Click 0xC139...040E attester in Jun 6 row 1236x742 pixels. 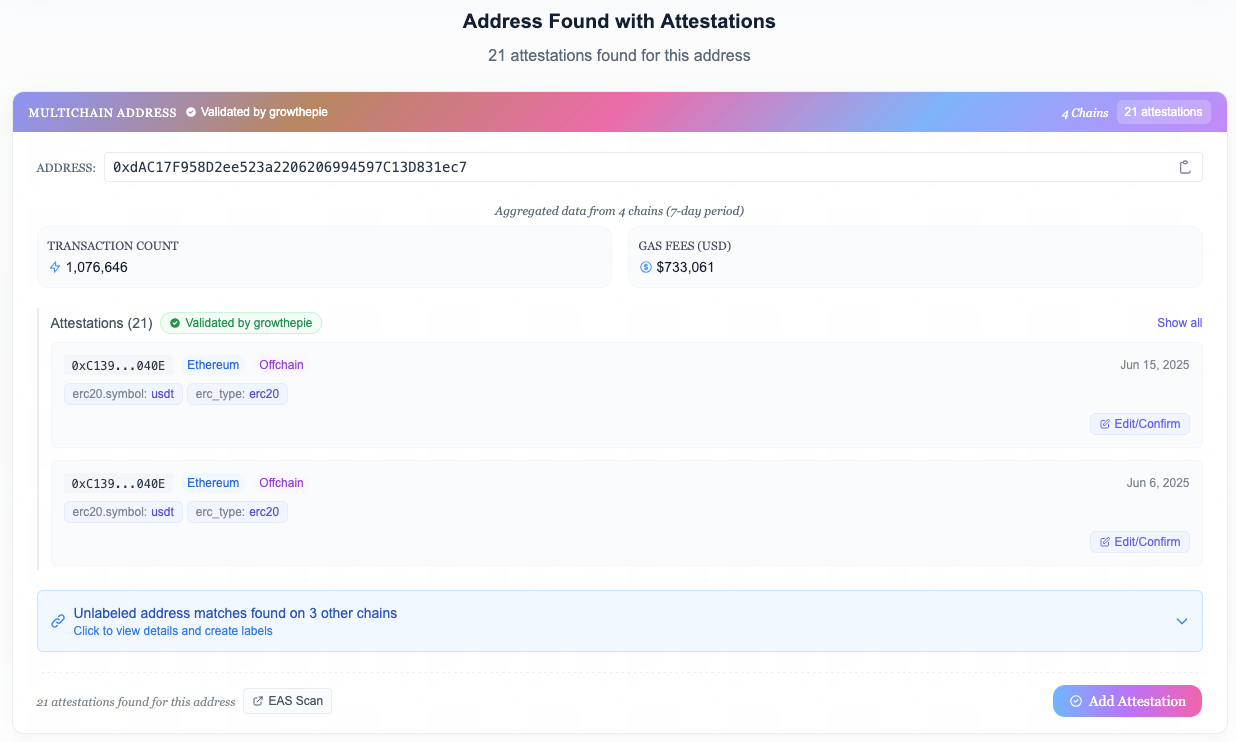[118, 483]
